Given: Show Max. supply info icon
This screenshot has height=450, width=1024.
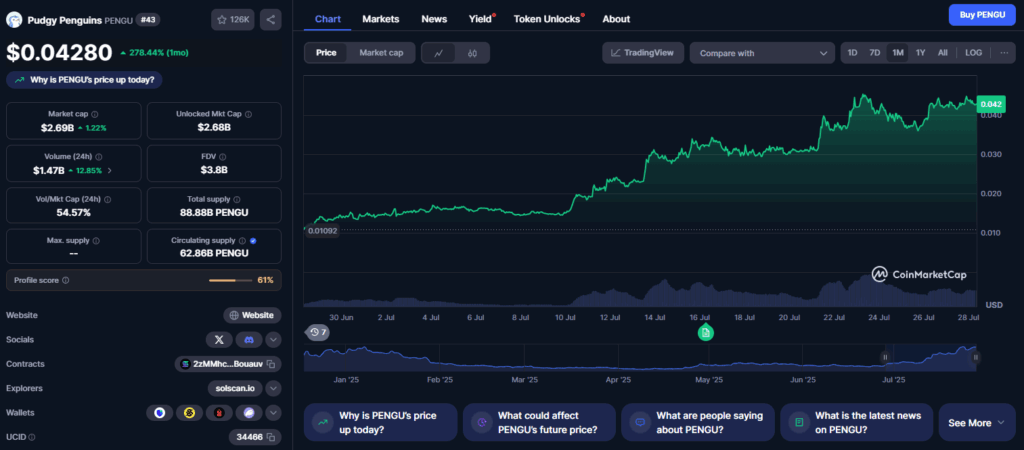Looking at the screenshot, I should click(96, 240).
